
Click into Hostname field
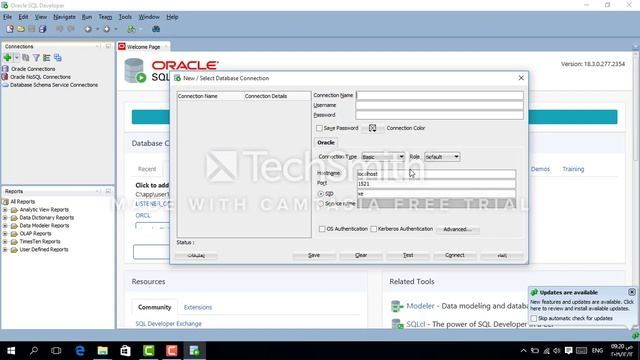[x=436, y=174]
